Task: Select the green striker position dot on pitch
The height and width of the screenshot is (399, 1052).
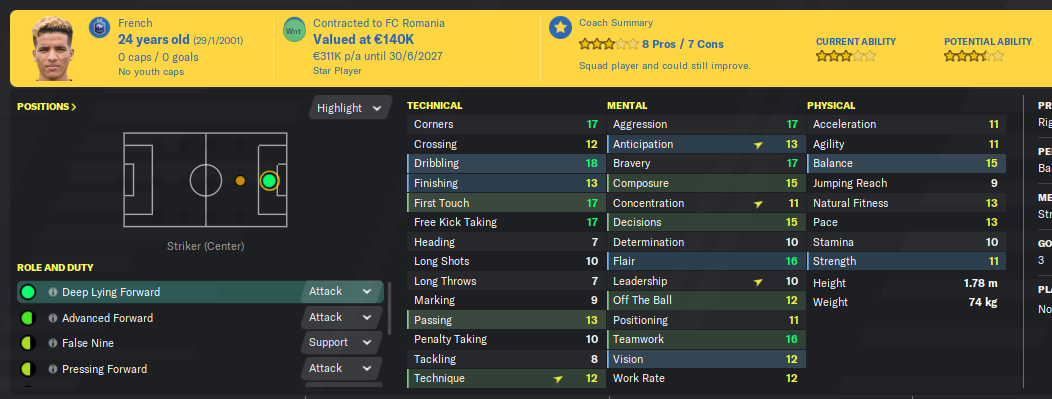Action: pos(269,180)
